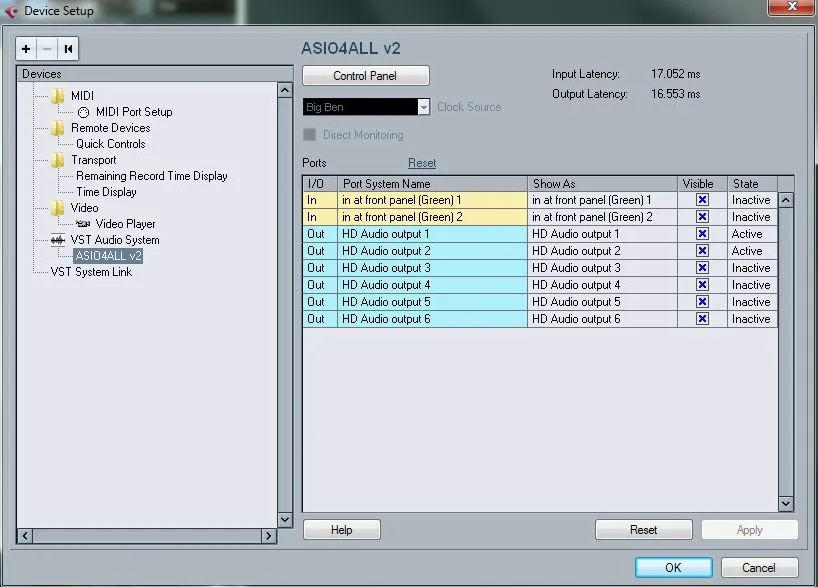Open the ASIO Control Panel button
Image resolution: width=818 pixels, height=587 pixels.
(x=365, y=76)
